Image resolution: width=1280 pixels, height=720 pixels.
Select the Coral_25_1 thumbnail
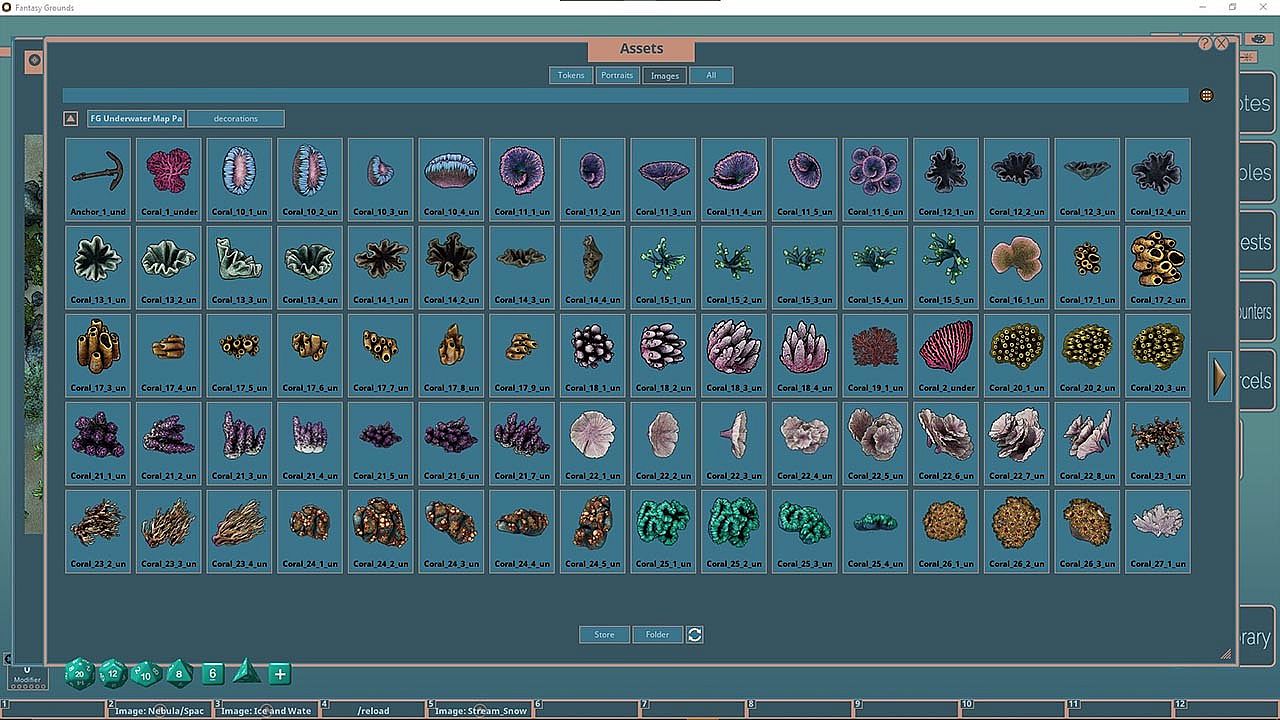point(663,531)
